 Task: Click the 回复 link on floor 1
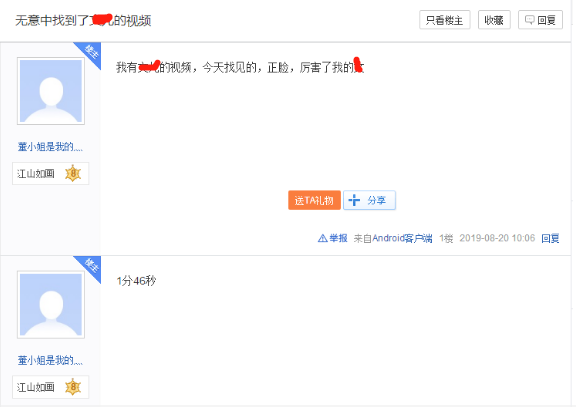pos(550,238)
